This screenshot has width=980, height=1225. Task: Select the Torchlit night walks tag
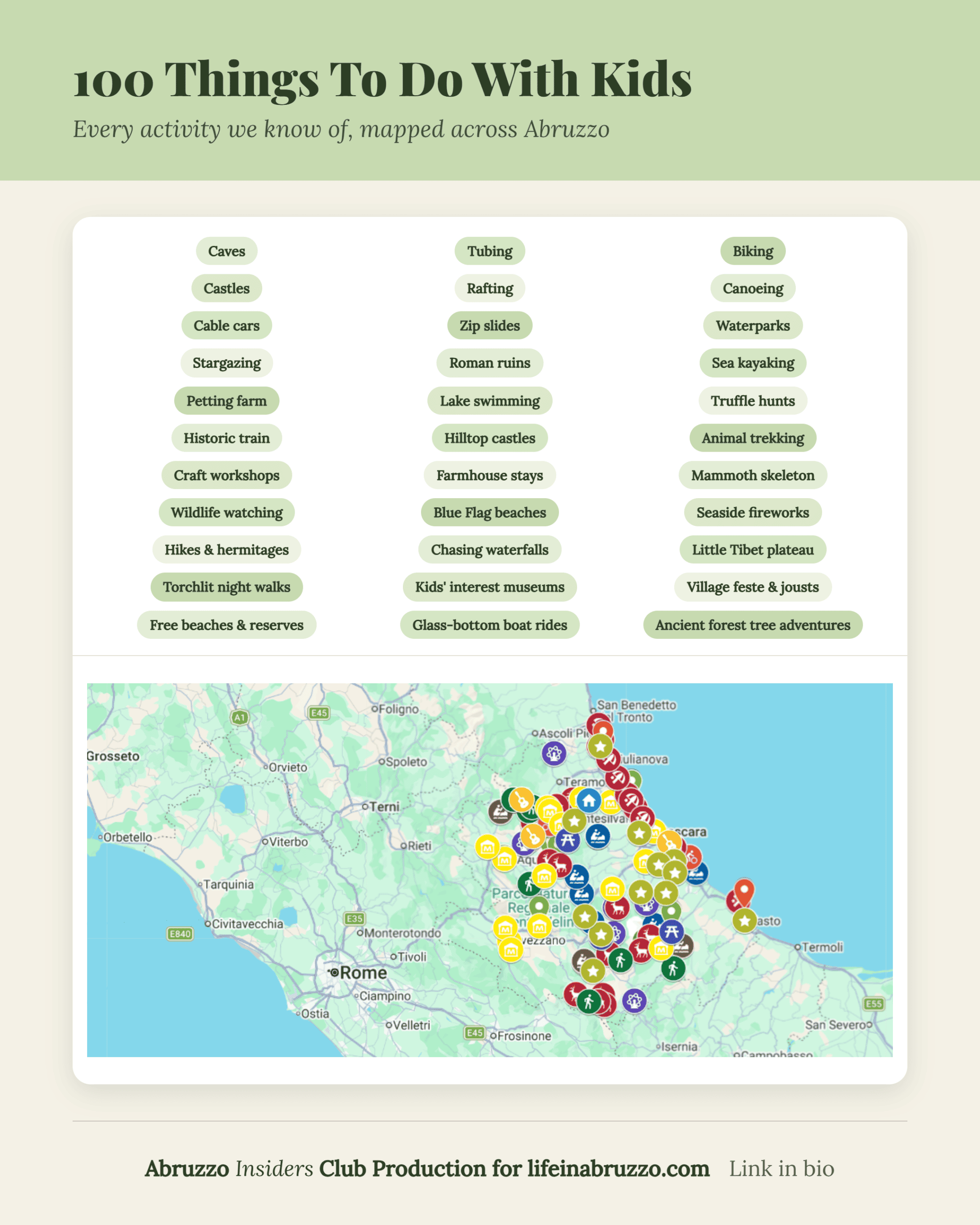coord(227,587)
